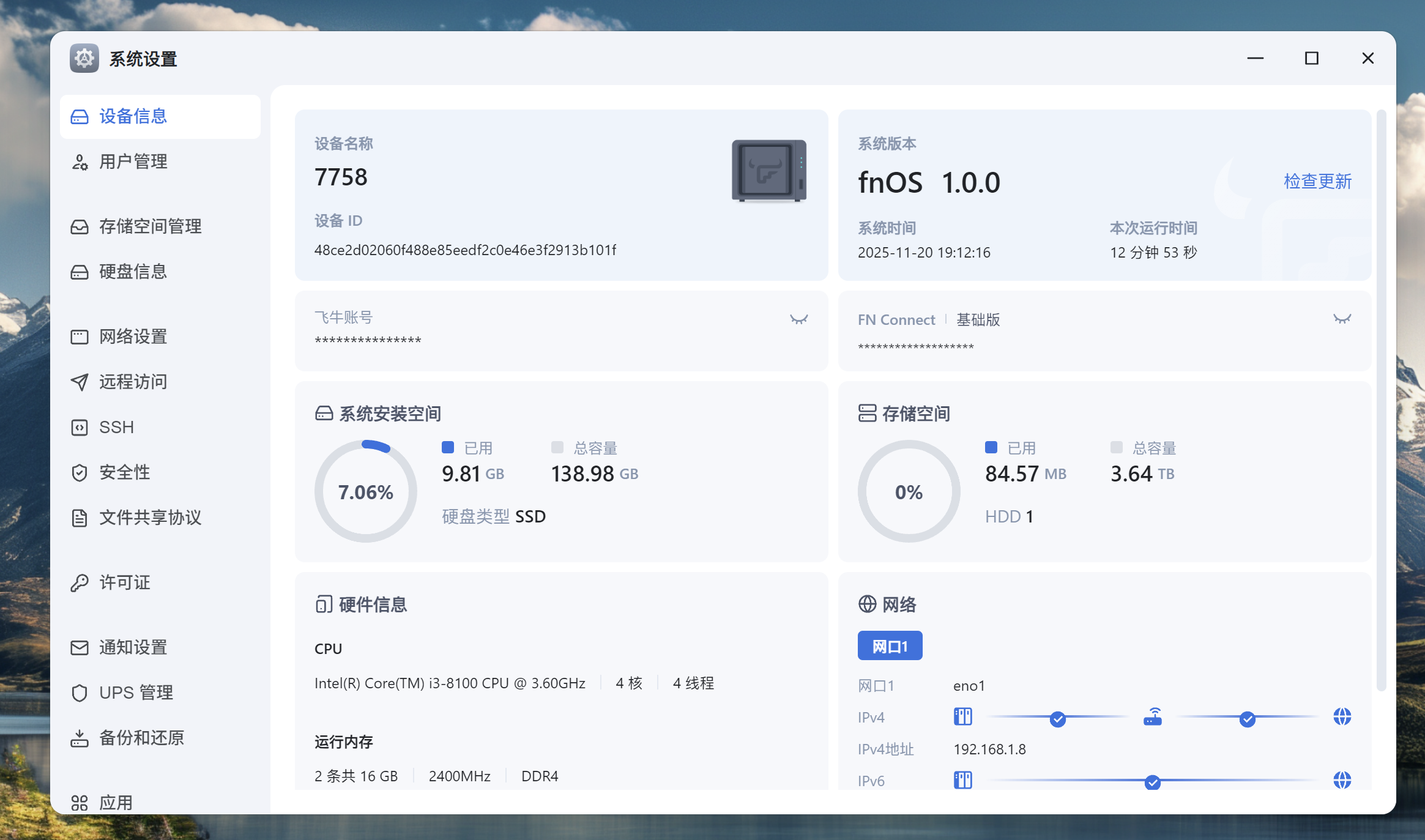The width and height of the screenshot is (1425, 840).
Task: Click the 检查更新 link
Action: 1317,181
